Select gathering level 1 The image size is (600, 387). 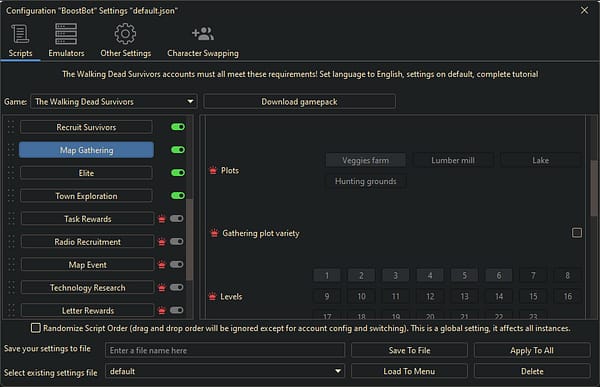tap(326, 275)
